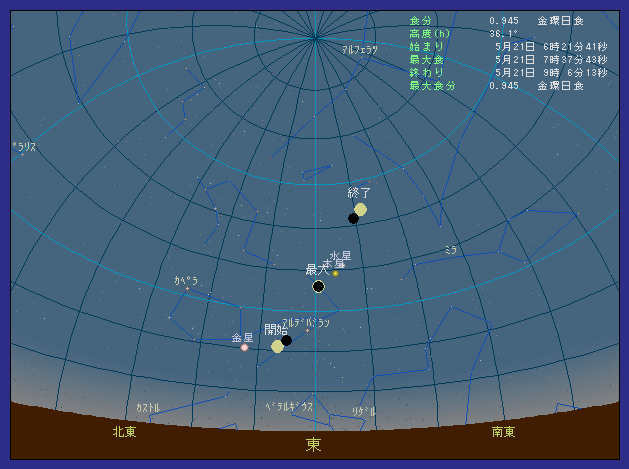Click the Capella (カペラ) star
The image size is (629, 469).
click(187, 288)
